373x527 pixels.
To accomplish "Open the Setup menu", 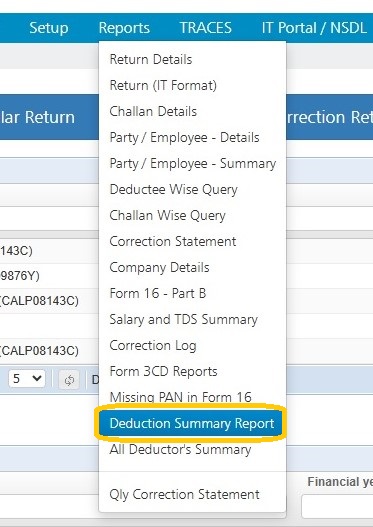I will click(x=49, y=28).
